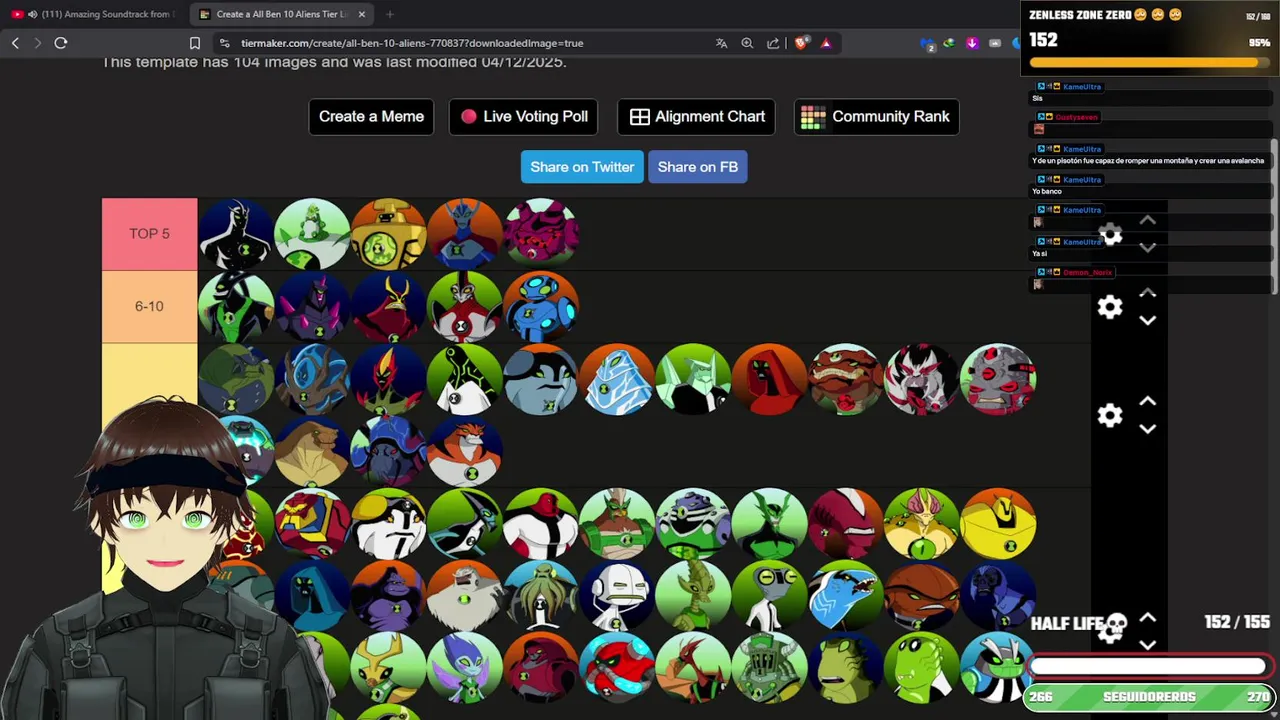
Task: Open the pink download extension icon
Action: click(972, 43)
